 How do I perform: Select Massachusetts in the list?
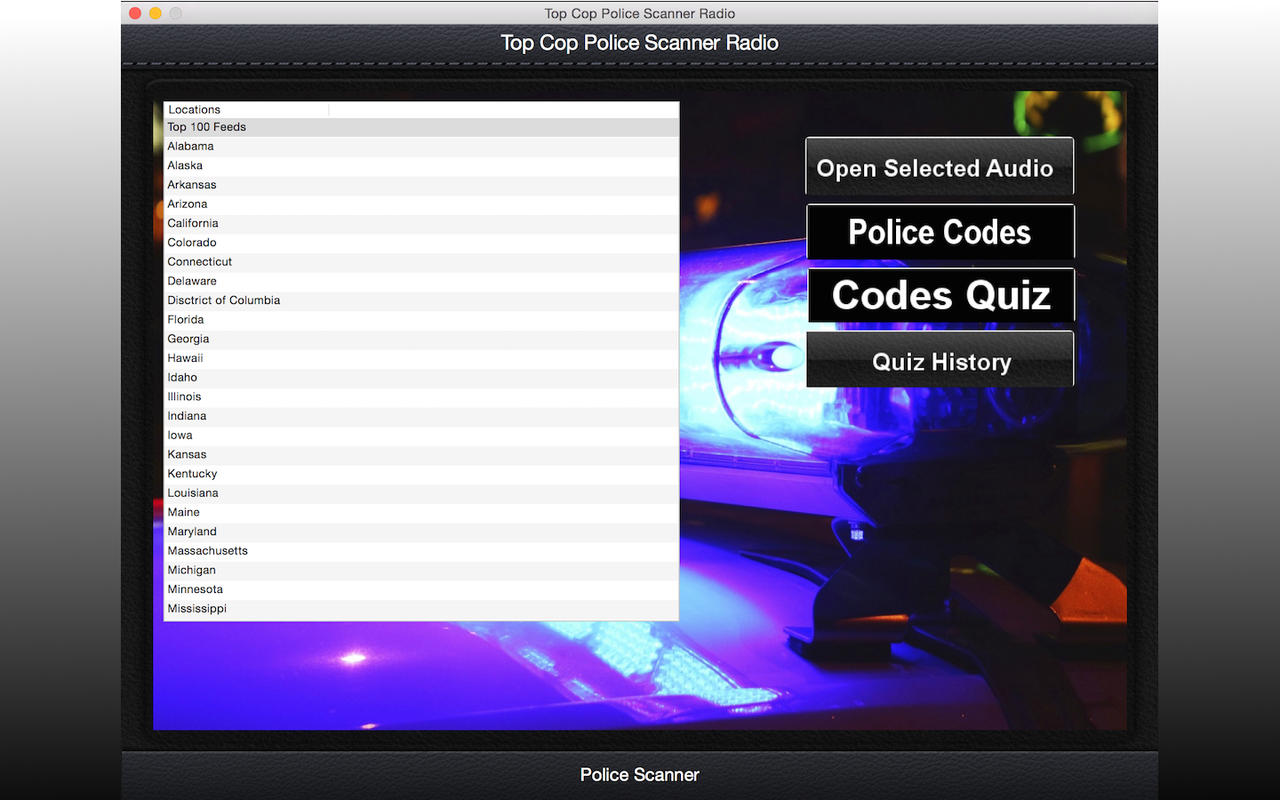point(421,551)
